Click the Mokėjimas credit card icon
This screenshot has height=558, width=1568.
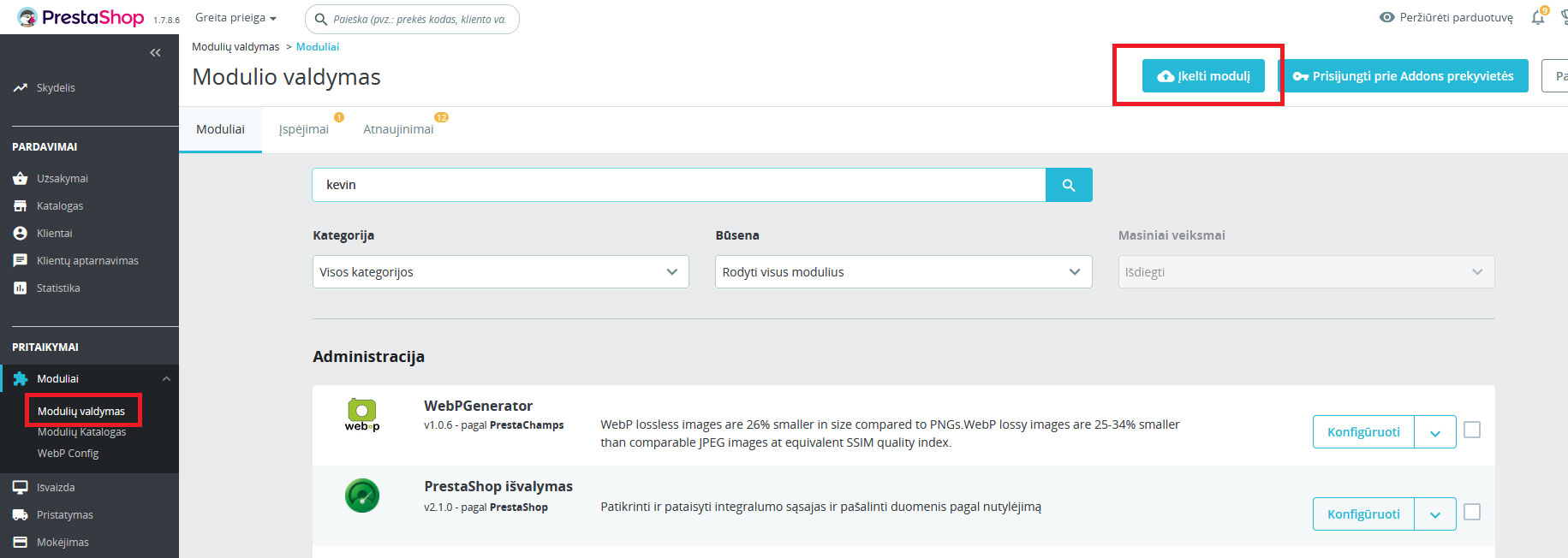click(21, 542)
